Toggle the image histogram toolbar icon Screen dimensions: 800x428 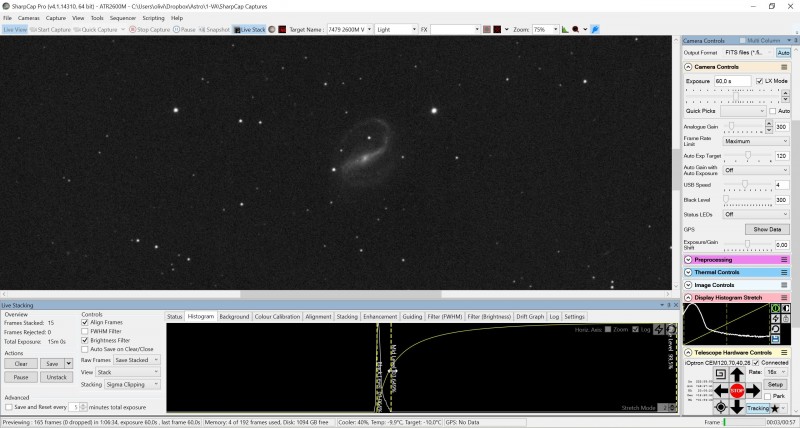[565, 30]
